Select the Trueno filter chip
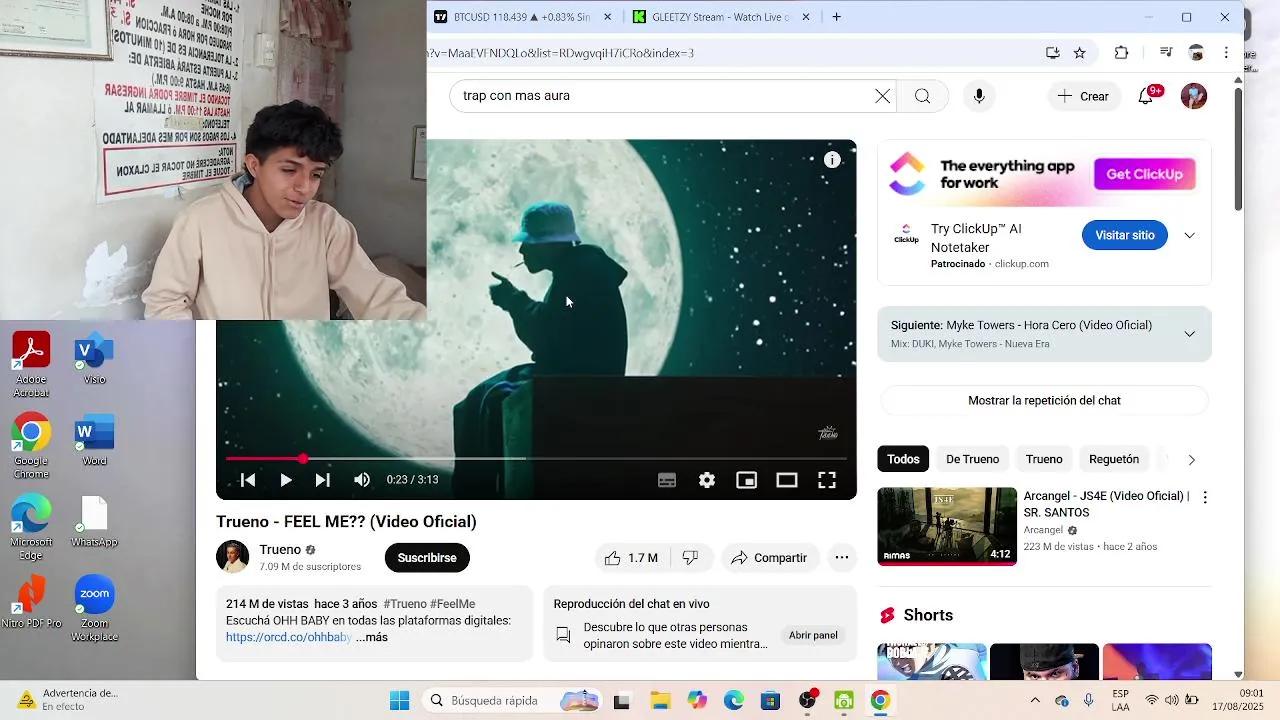Viewport: 1280px width, 720px height. coord(1044,459)
